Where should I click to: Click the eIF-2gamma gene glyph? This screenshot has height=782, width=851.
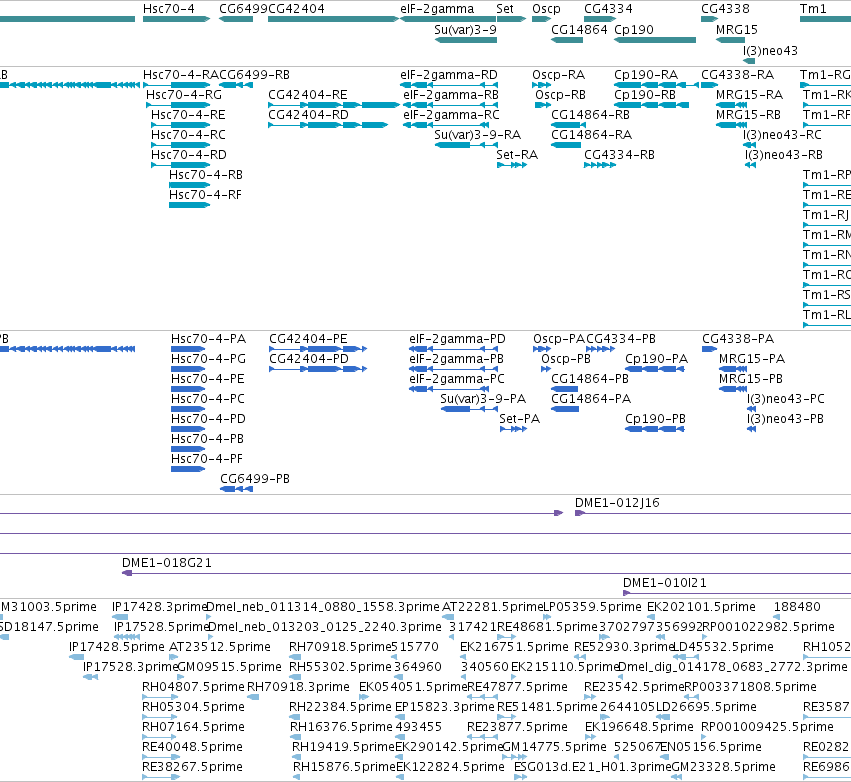click(448, 19)
